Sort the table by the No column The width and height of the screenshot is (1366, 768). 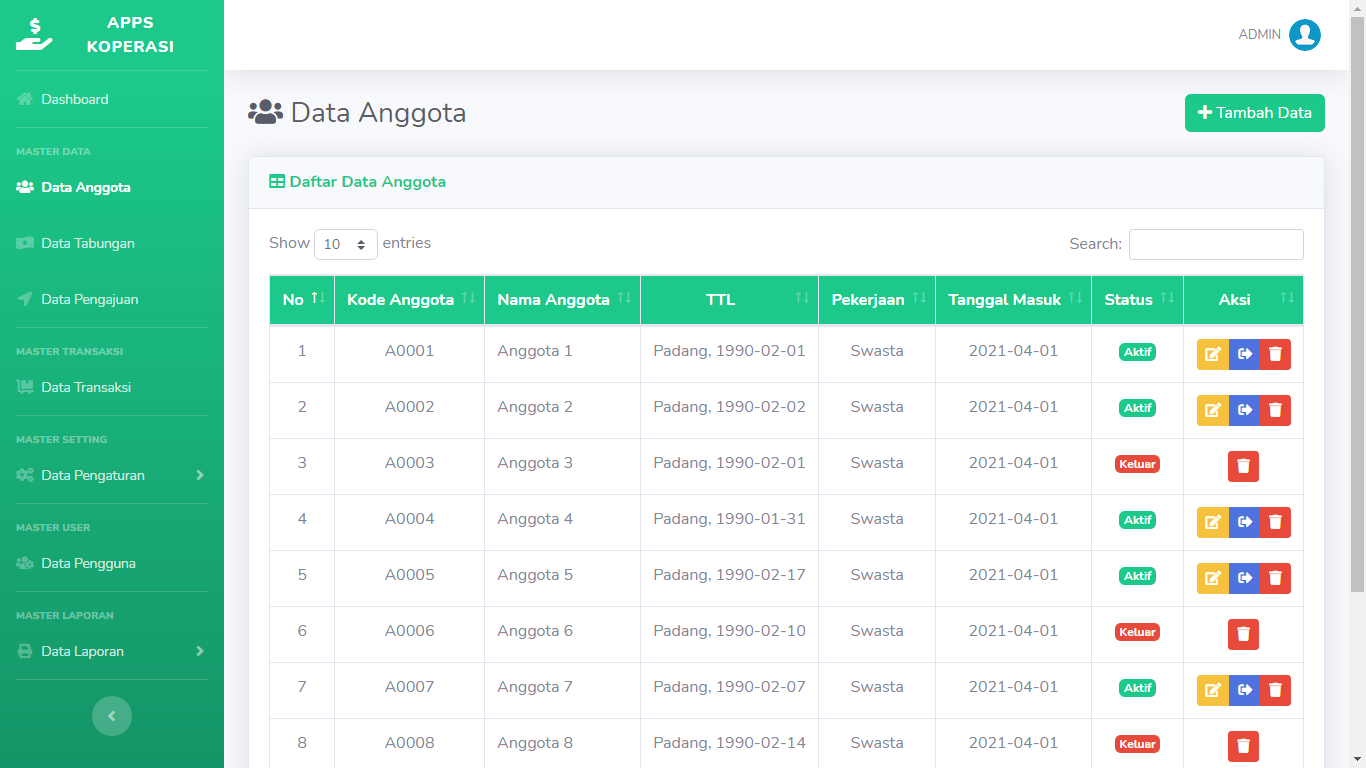302,300
